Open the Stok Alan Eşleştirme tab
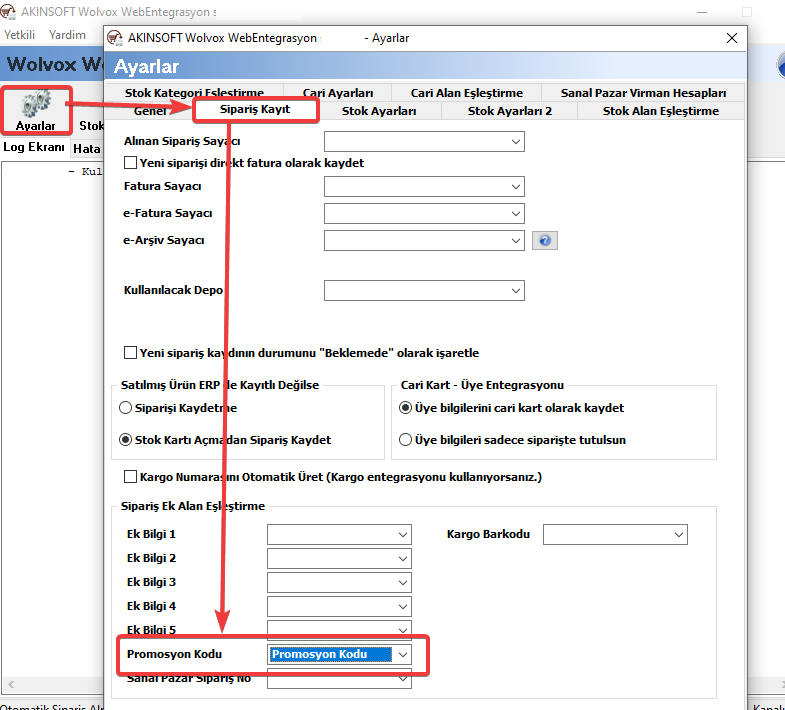The width and height of the screenshot is (785, 710). pos(660,111)
